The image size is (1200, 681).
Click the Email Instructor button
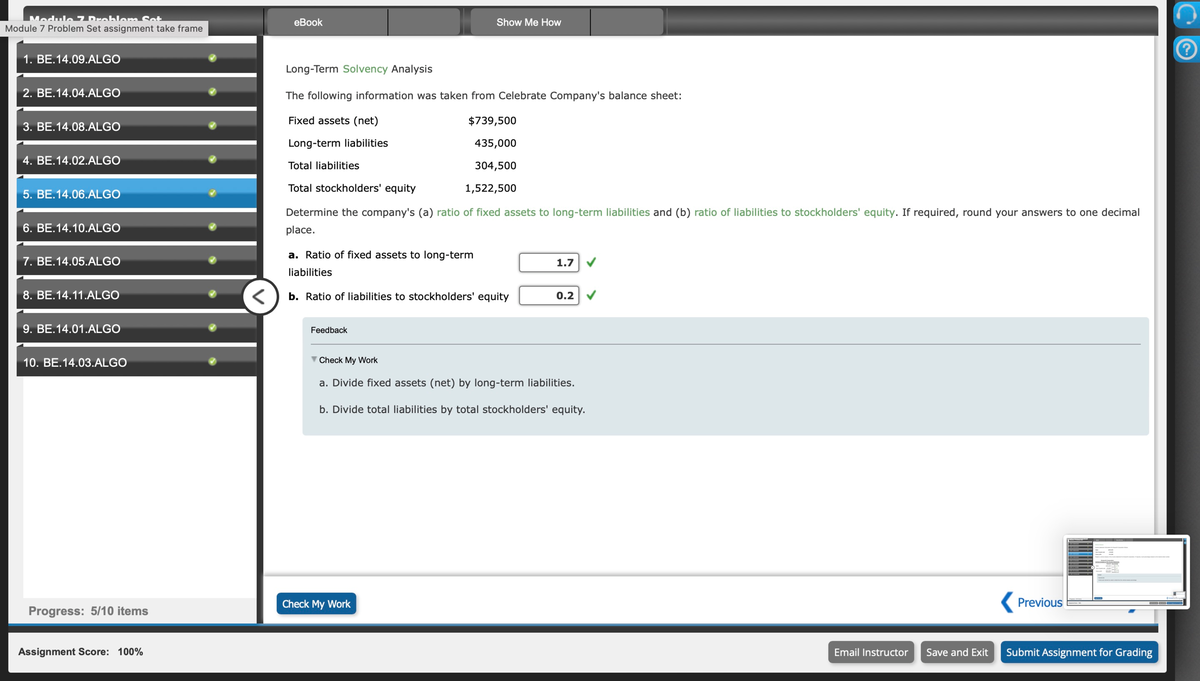(x=871, y=652)
